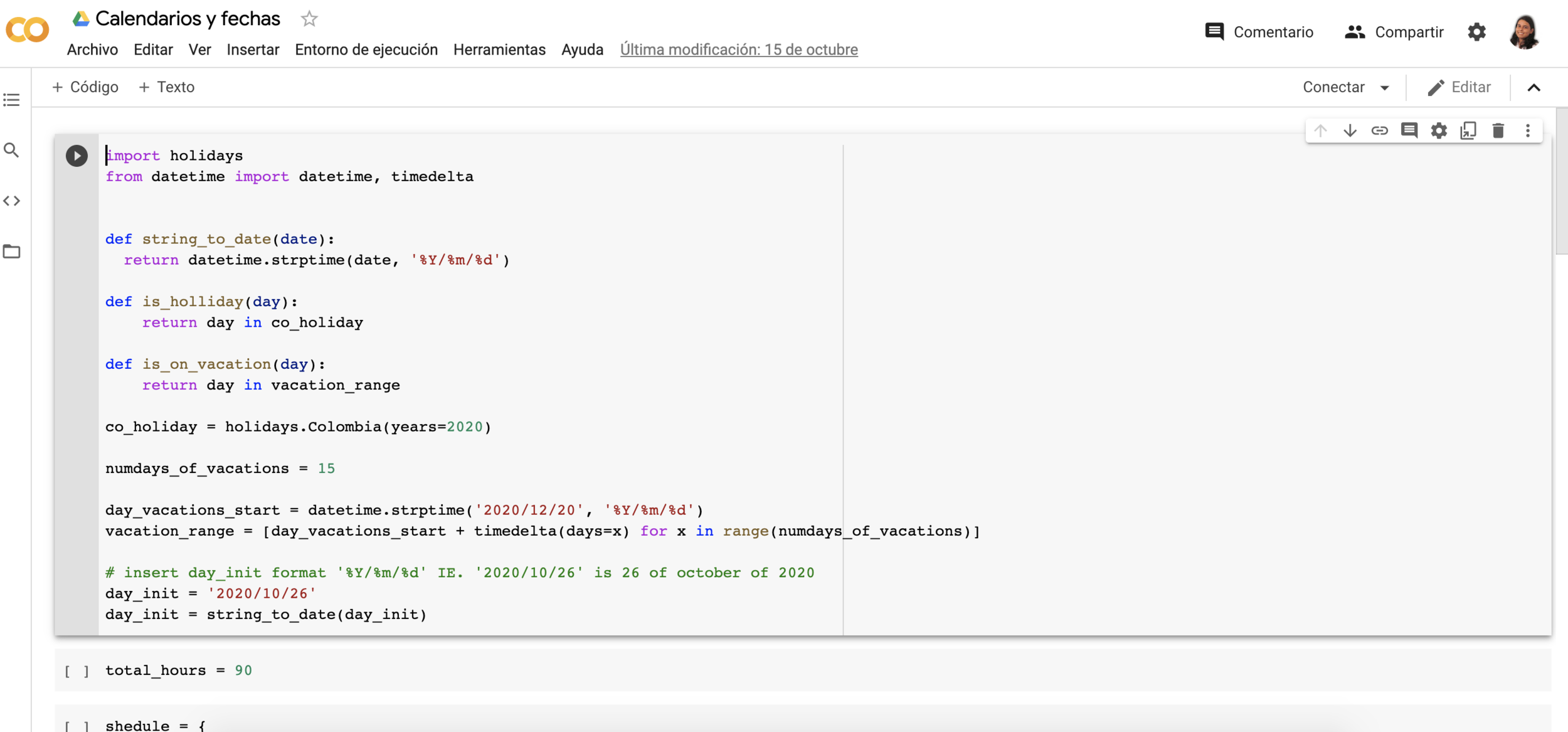Screen dimensions: 1568x732
Task: Delete the cell with trash icon
Action: [1498, 130]
